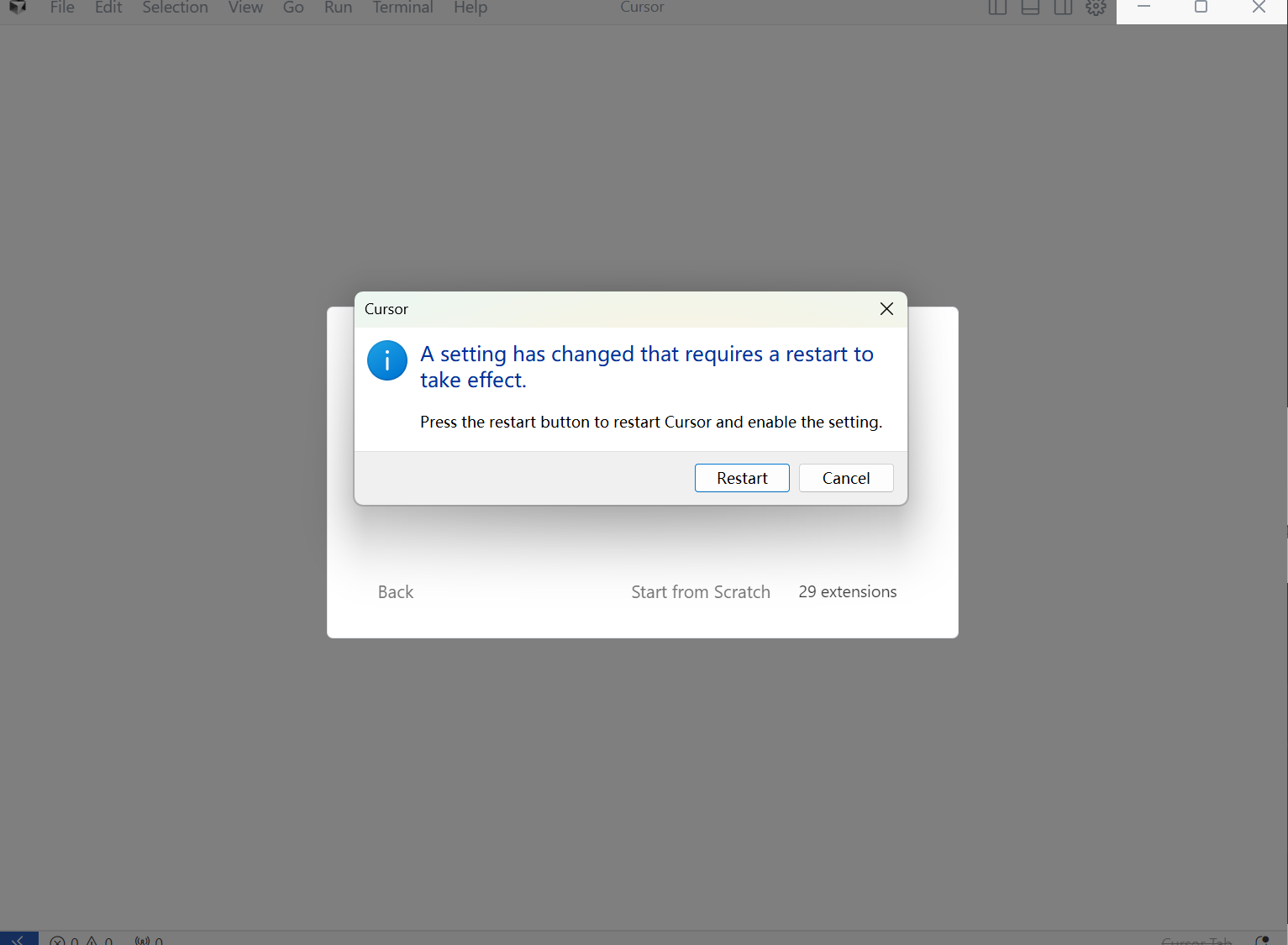Image resolution: width=1288 pixels, height=945 pixels.
Task: Click the Cursor Tab status bar entry
Action: pos(1196,940)
